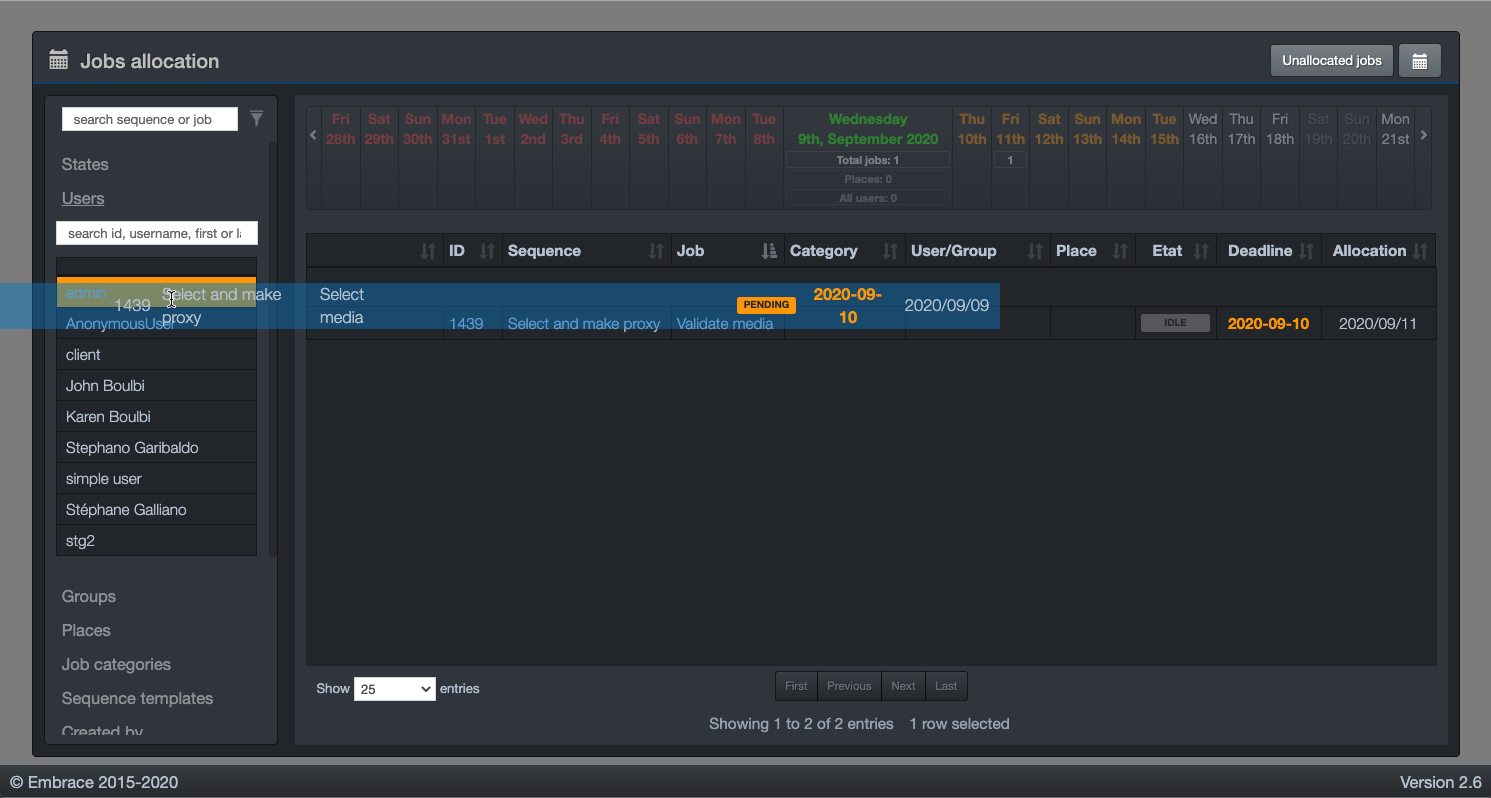Select user client in the list
Image resolution: width=1491 pixels, height=798 pixels.
156,355
